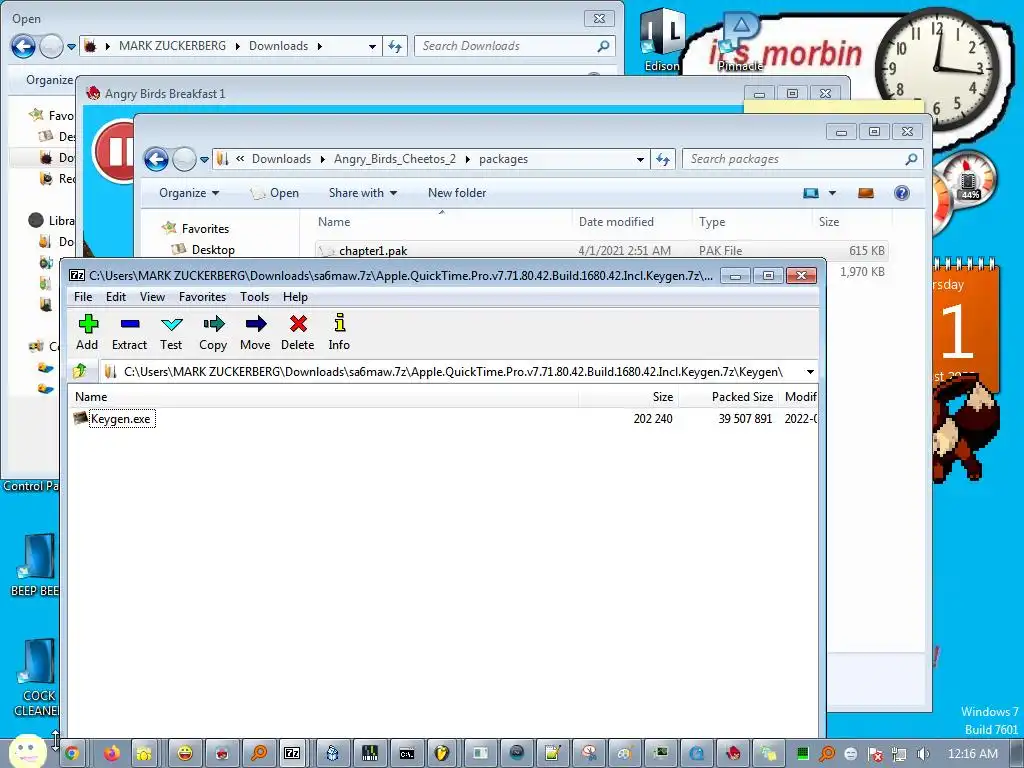Click the Search Downloads field
This screenshot has height=768, width=1024.
tap(515, 46)
